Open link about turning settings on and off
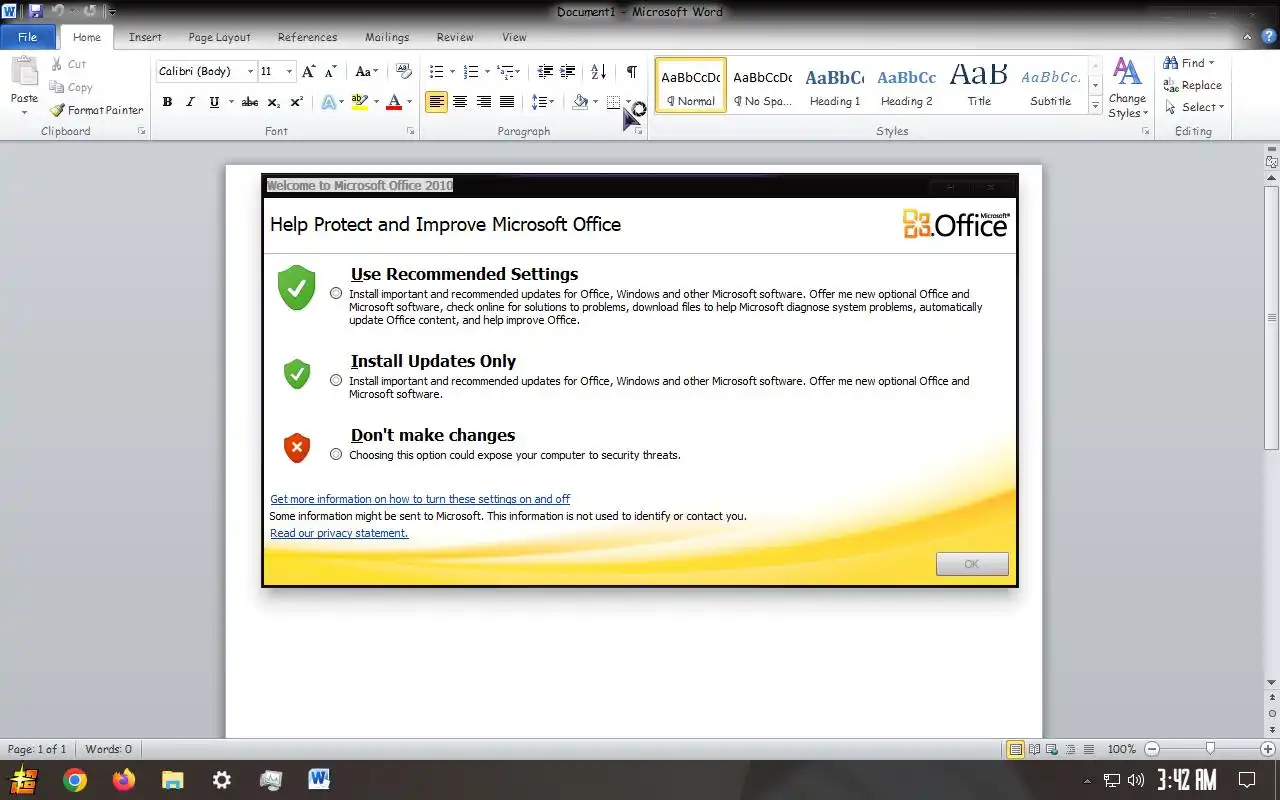1280x800 pixels. click(420, 499)
